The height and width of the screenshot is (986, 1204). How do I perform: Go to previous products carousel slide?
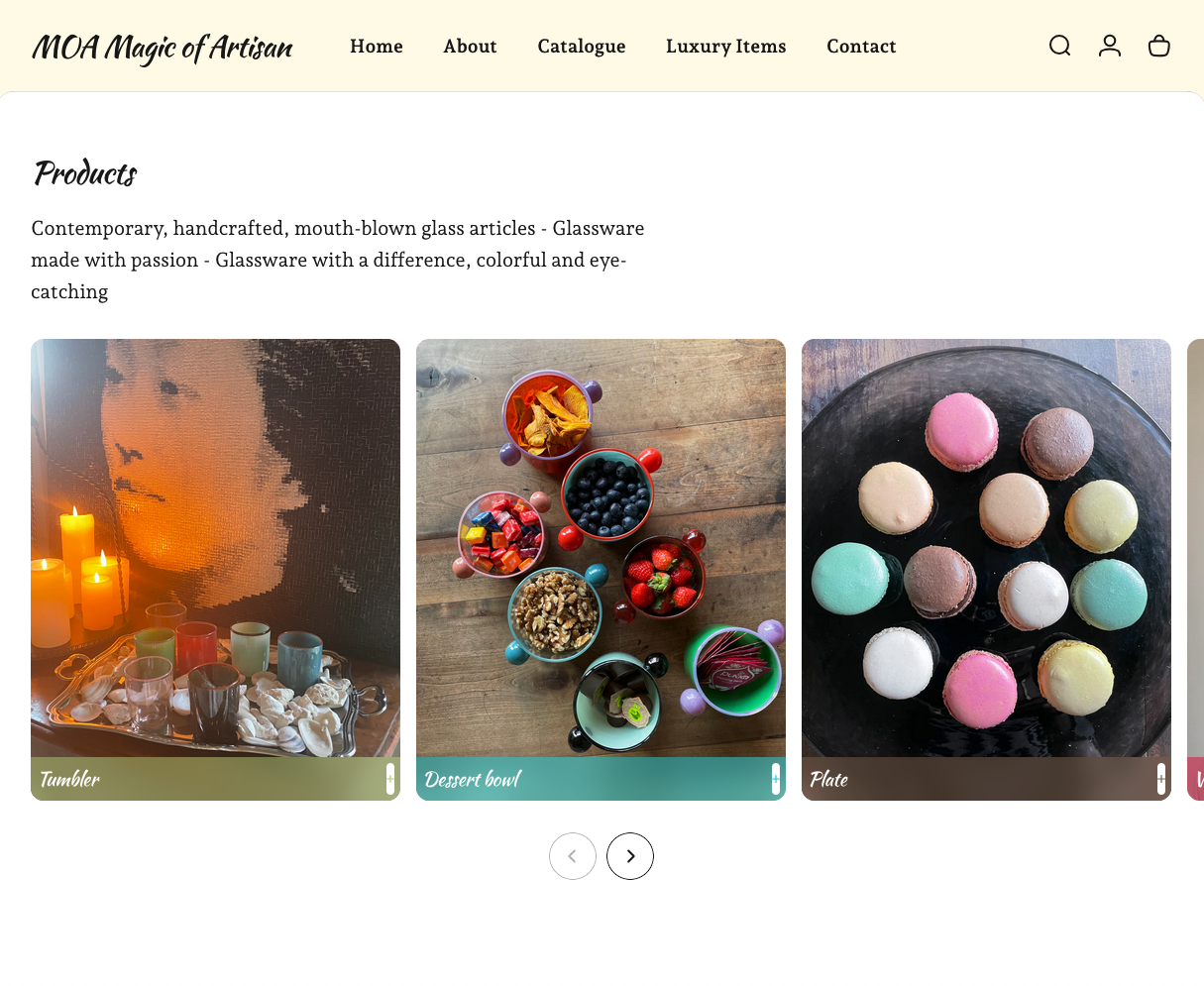point(573,856)
